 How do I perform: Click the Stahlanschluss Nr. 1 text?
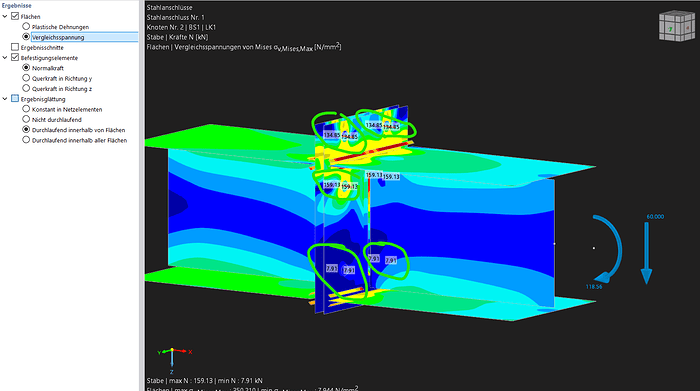175,17
